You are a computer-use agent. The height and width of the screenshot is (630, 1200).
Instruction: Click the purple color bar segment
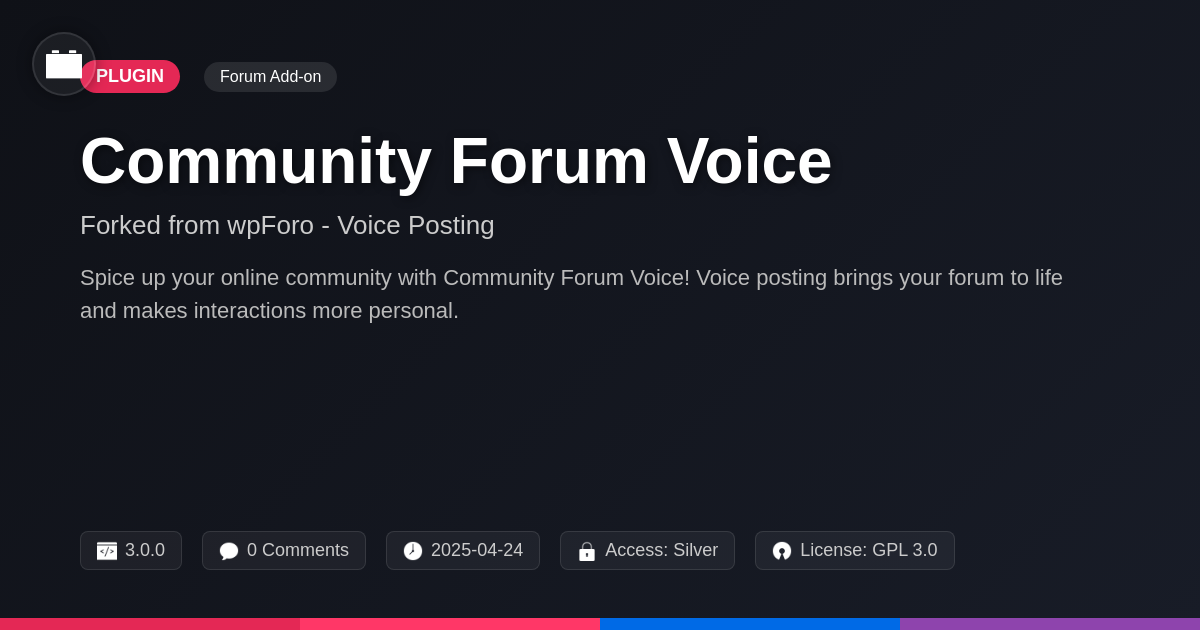[x=1050, y=624]
